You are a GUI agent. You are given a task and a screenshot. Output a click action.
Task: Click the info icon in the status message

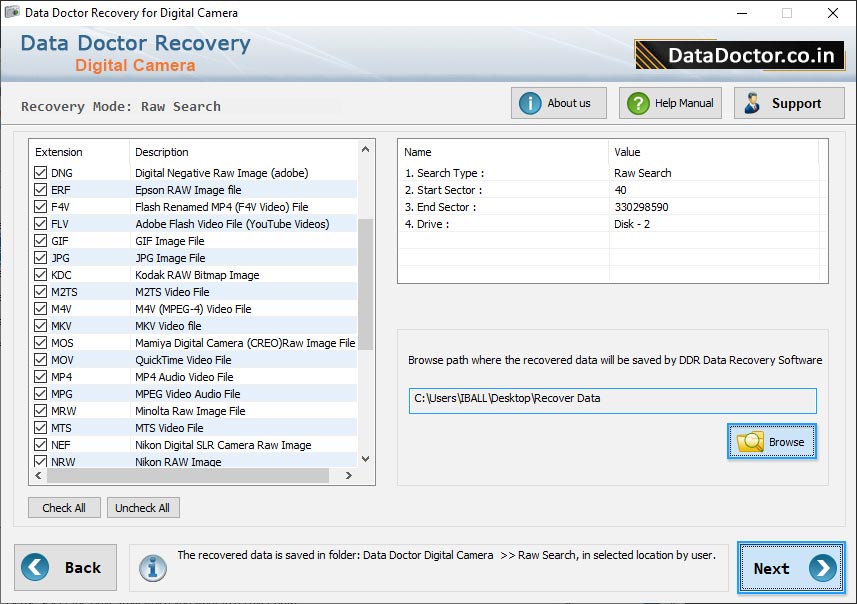click(x=152, y=568)
